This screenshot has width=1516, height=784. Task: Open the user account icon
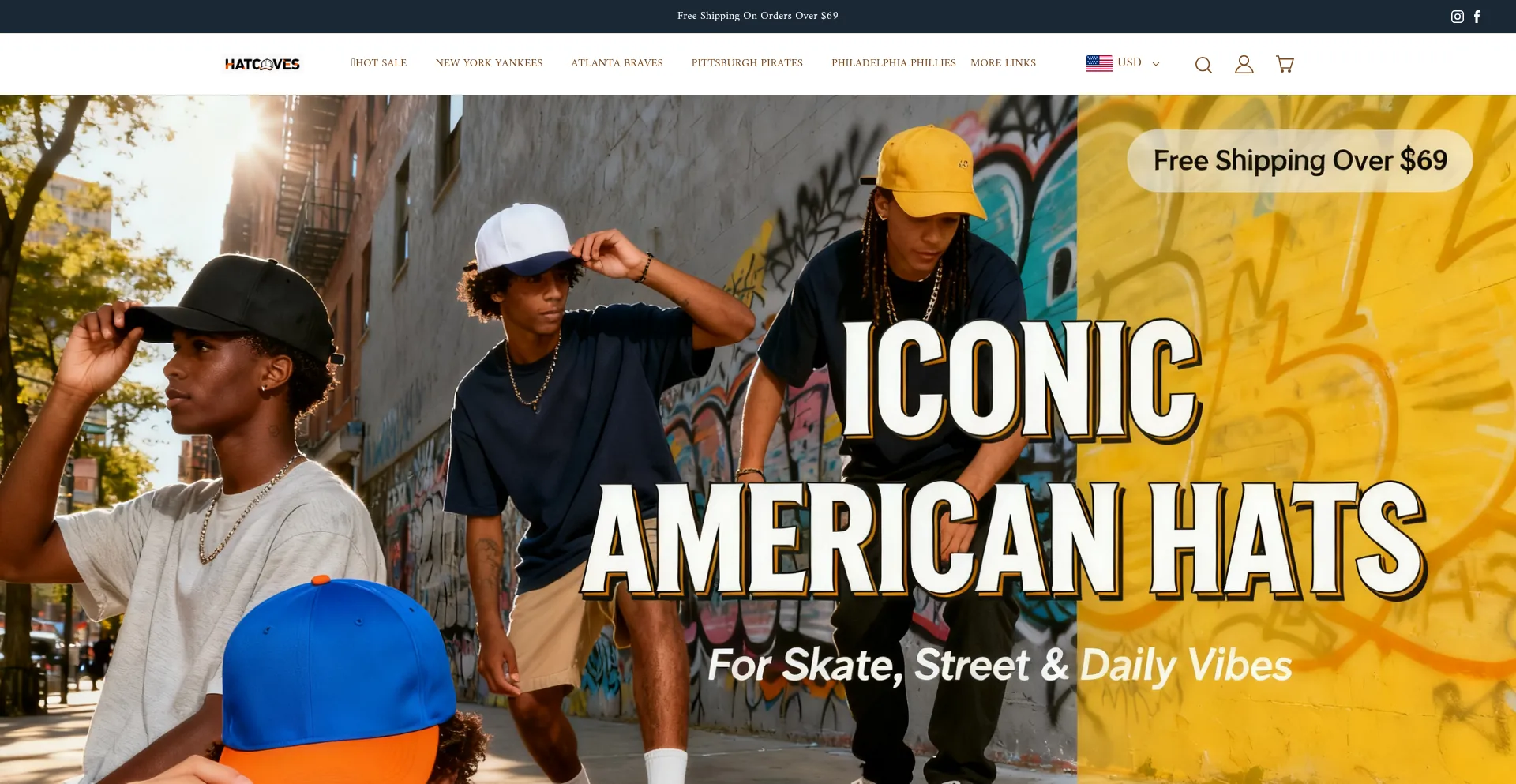pos(1244,64)
